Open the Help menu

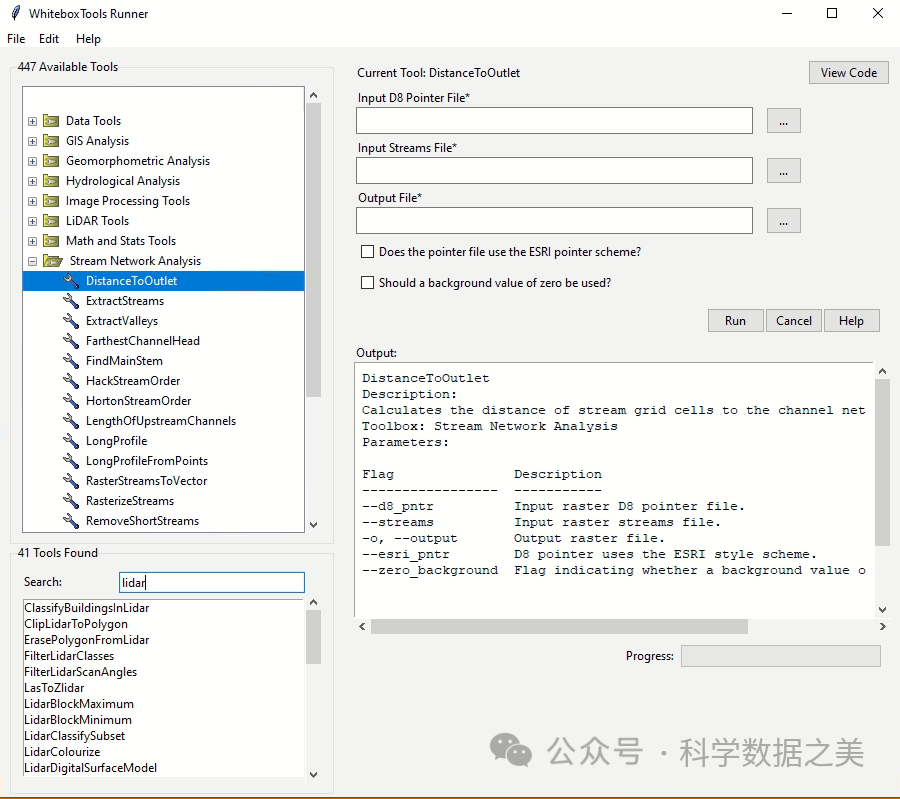click(88, 39)
